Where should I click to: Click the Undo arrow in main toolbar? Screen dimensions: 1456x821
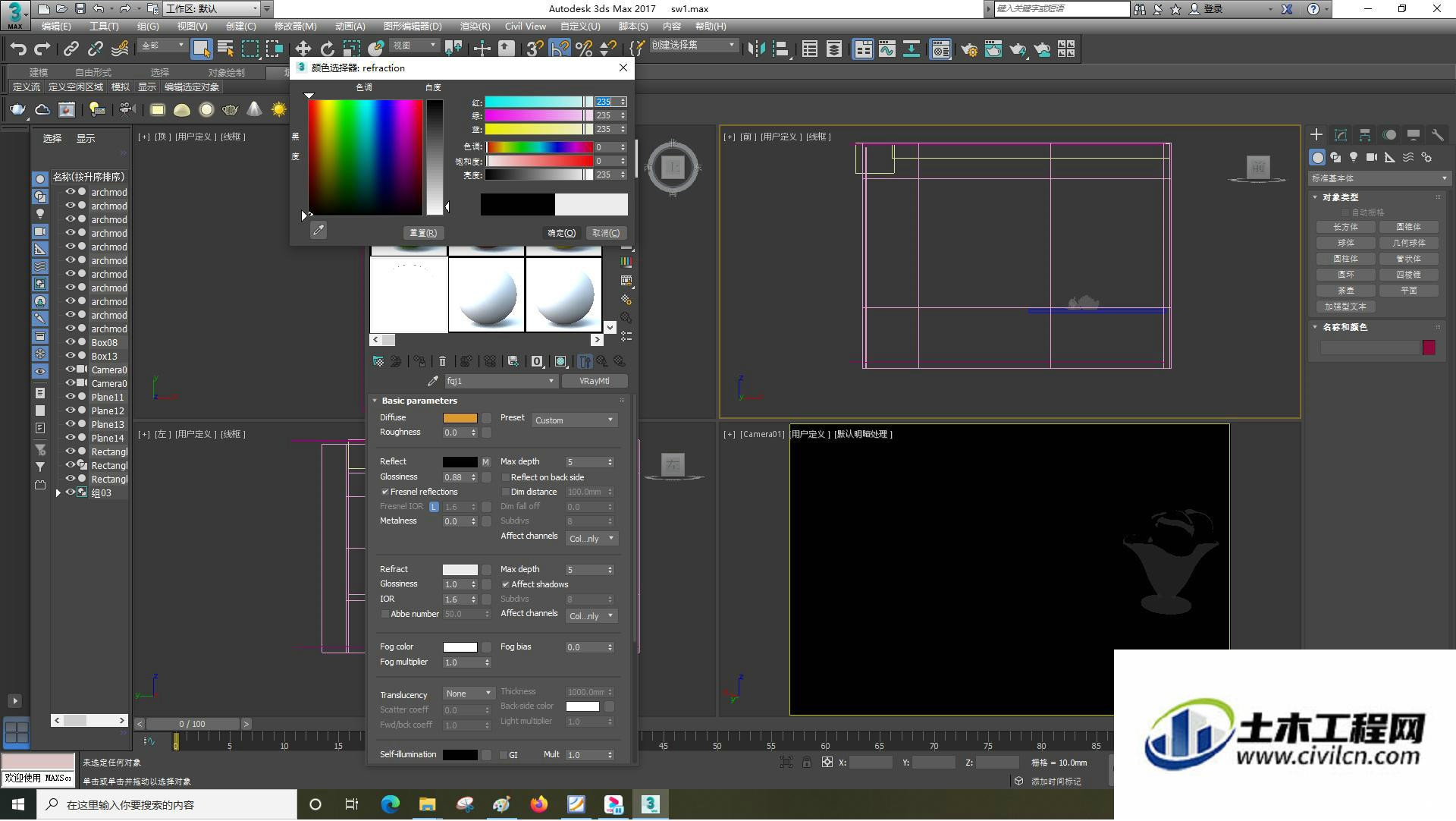click(18, 49)
